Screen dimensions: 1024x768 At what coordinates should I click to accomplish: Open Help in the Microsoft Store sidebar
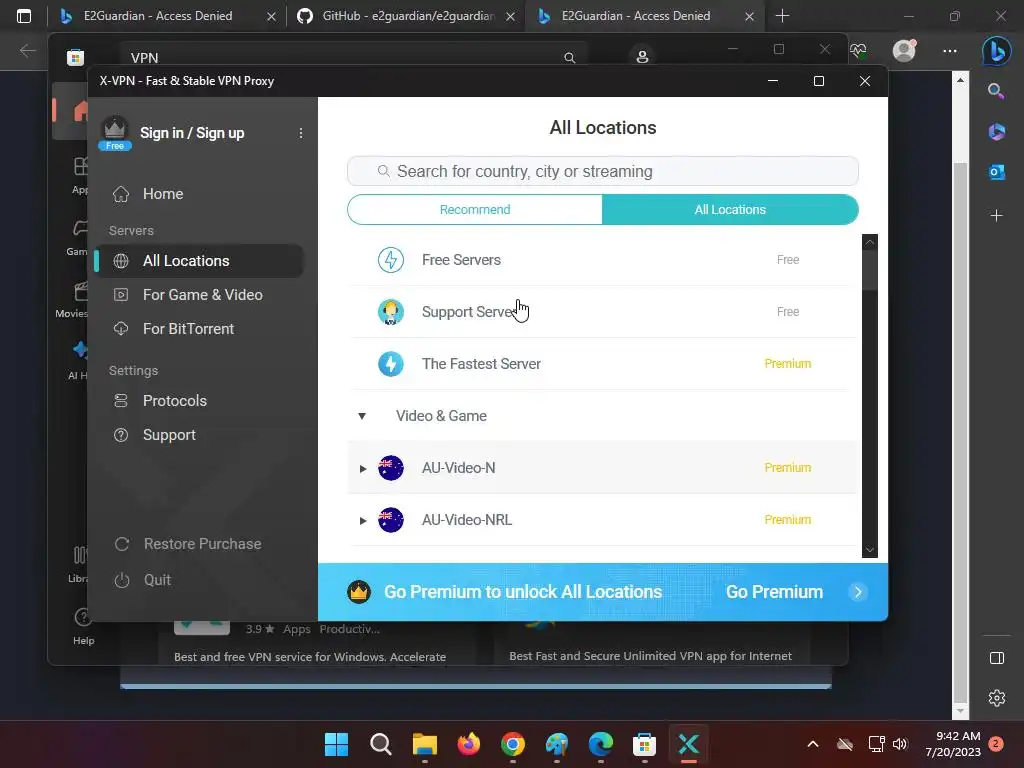click(x=83, y=626)
